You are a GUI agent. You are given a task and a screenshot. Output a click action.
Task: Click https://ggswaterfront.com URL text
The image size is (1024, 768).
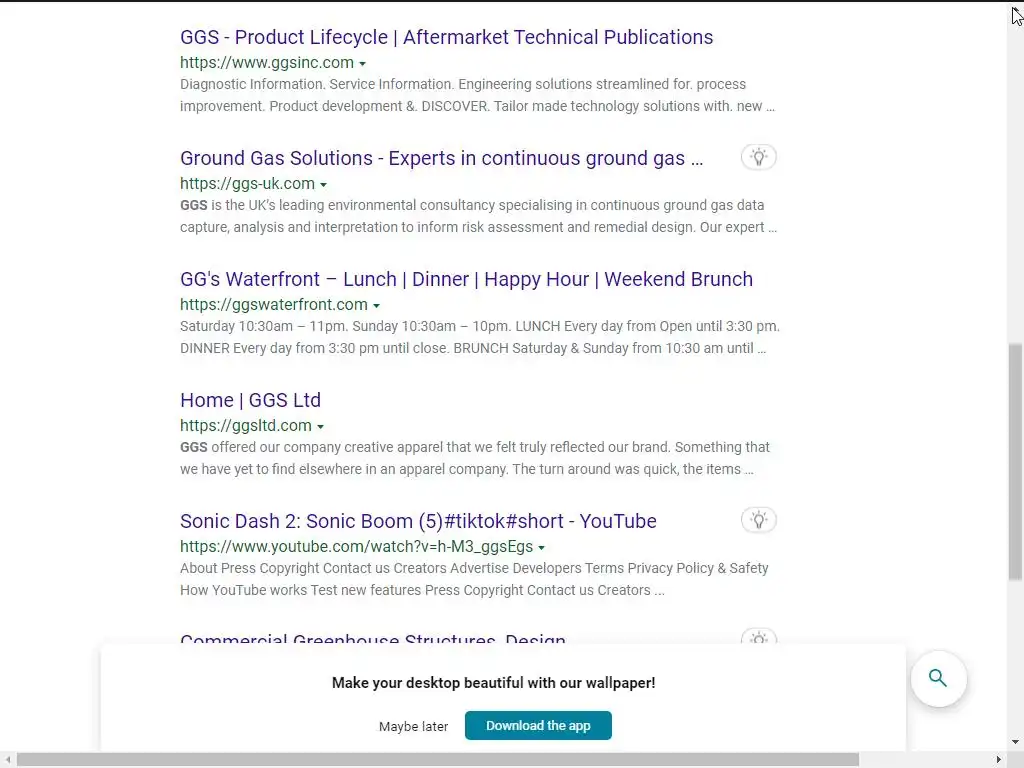pyautogui.click(x=274, y=304)
